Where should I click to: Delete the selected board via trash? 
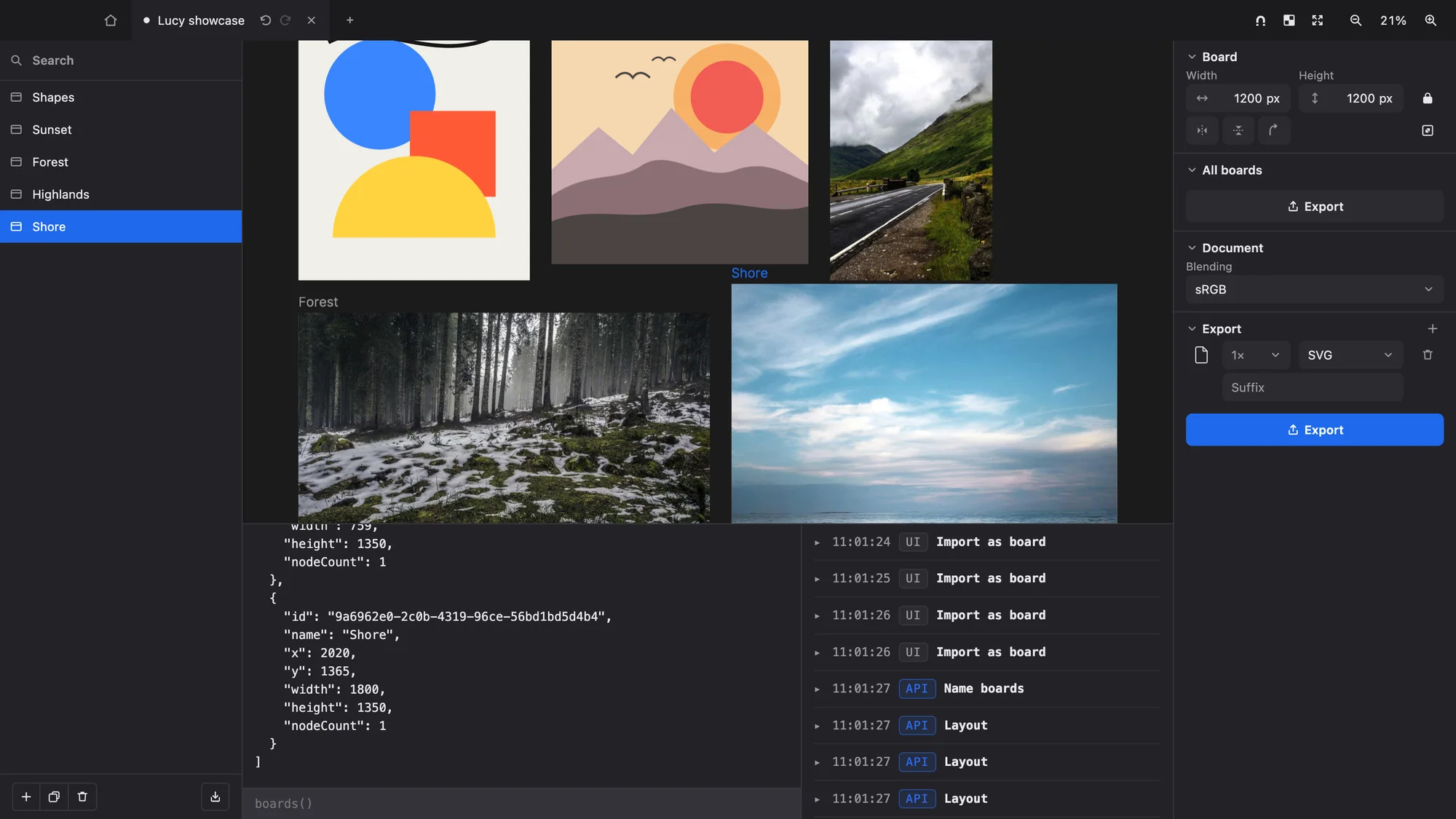tap(82, 796)
